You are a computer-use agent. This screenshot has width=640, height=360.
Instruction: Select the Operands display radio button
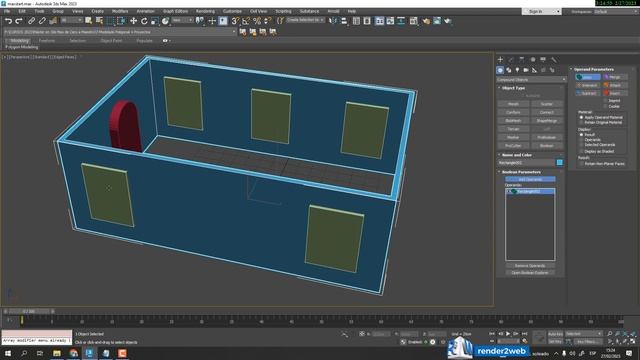point(582,140)
